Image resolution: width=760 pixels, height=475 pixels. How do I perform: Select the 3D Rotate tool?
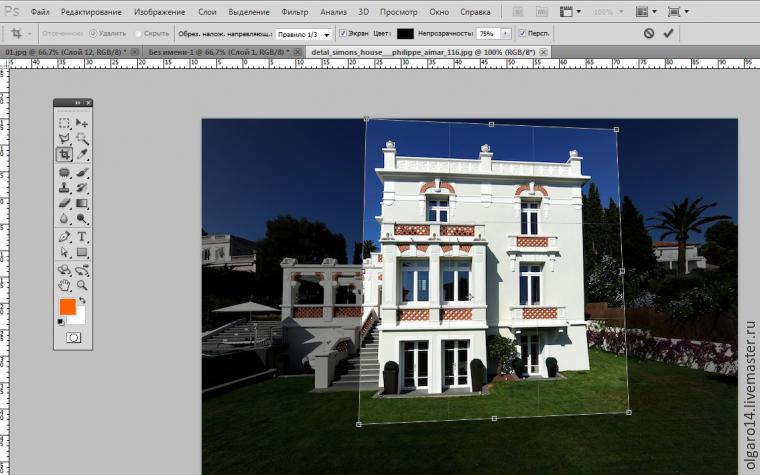point(64,270)
